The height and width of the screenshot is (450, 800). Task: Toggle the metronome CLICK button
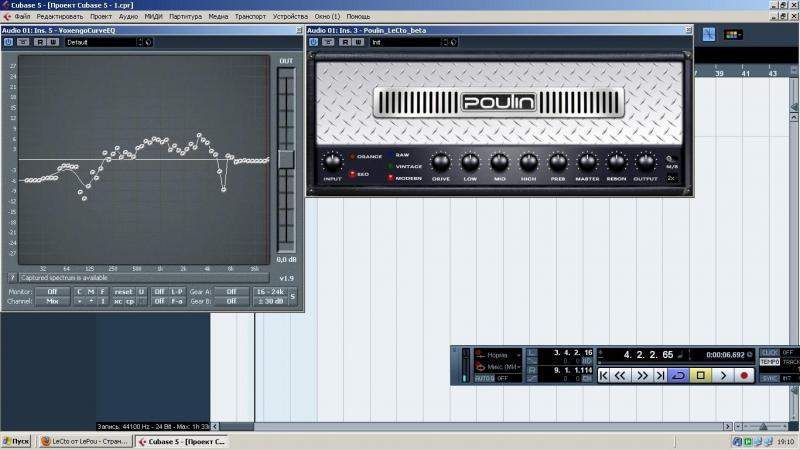769,353
